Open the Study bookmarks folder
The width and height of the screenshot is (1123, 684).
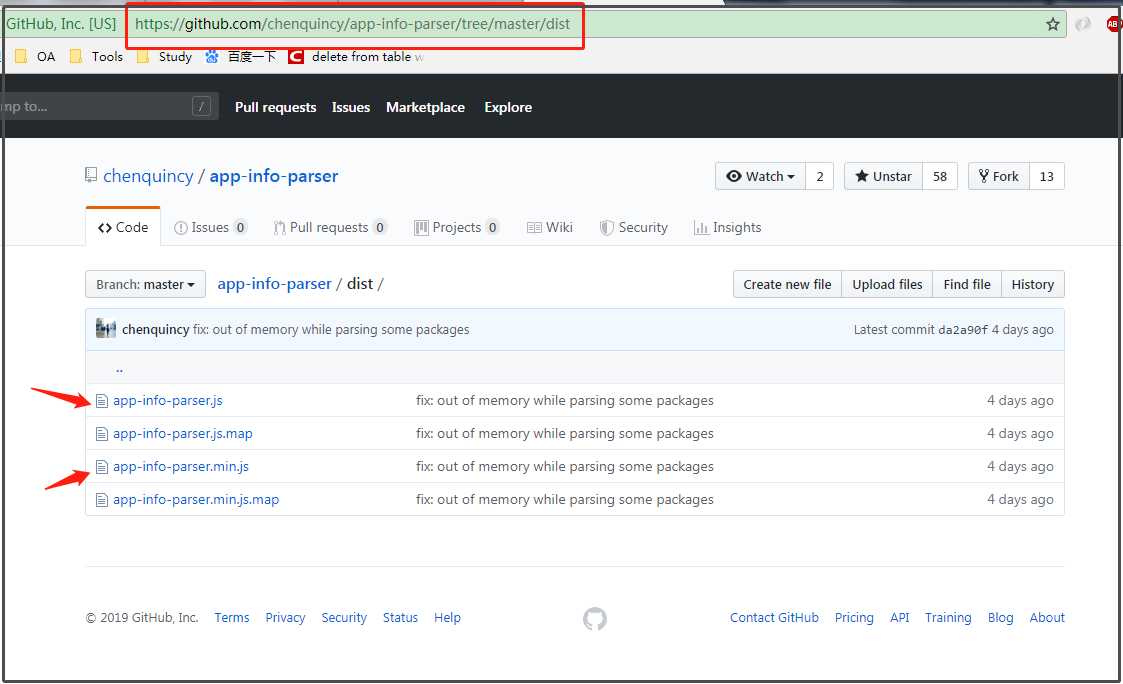point(165,57)
